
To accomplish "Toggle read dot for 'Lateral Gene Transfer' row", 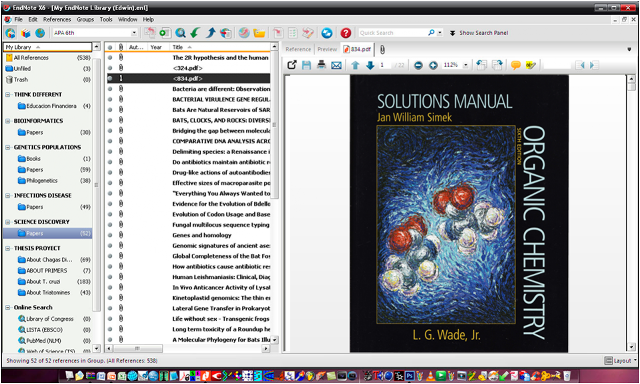I will click(x=110, y=308).
